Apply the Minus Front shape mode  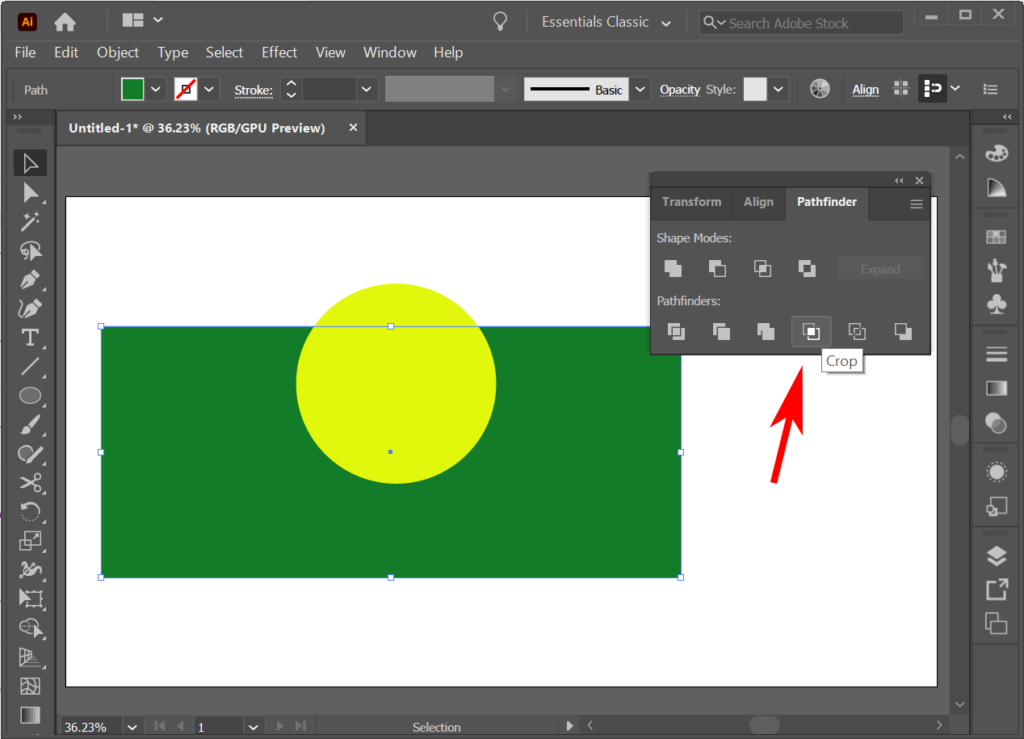pyautogui.click(x=716, y=268)
